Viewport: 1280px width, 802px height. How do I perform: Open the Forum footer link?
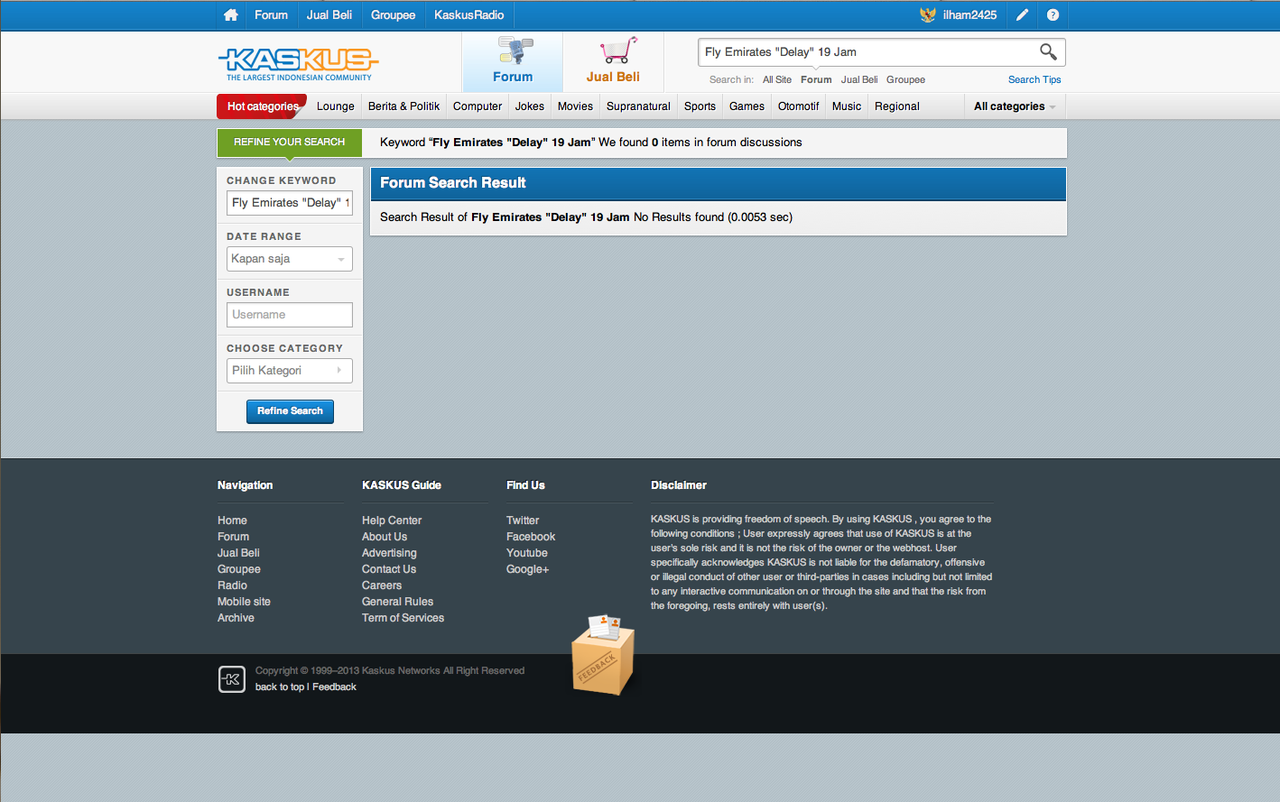[233, 537]
